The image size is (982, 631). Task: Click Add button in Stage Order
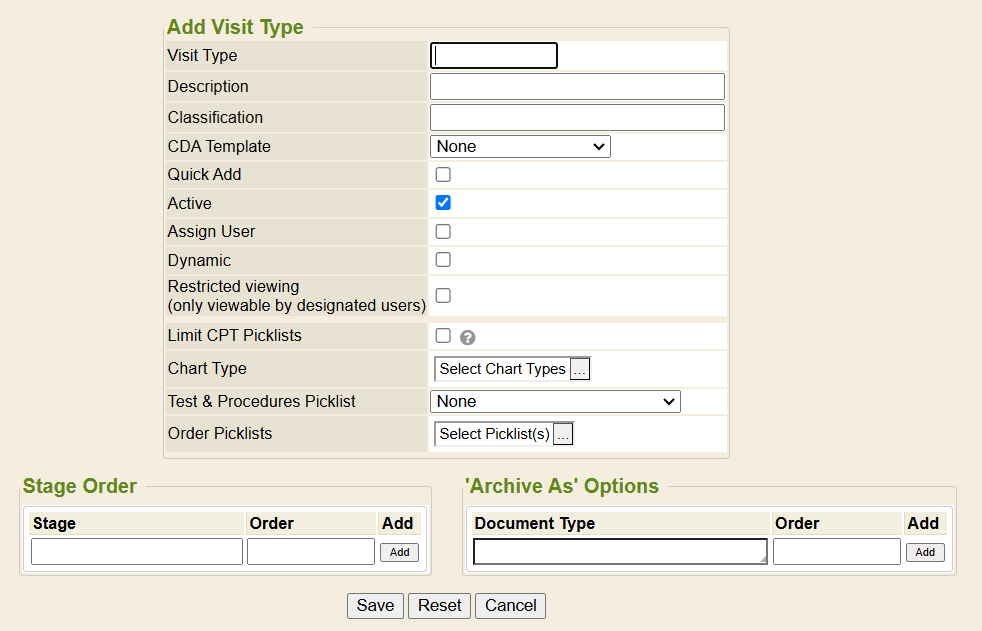pos(399,552)
